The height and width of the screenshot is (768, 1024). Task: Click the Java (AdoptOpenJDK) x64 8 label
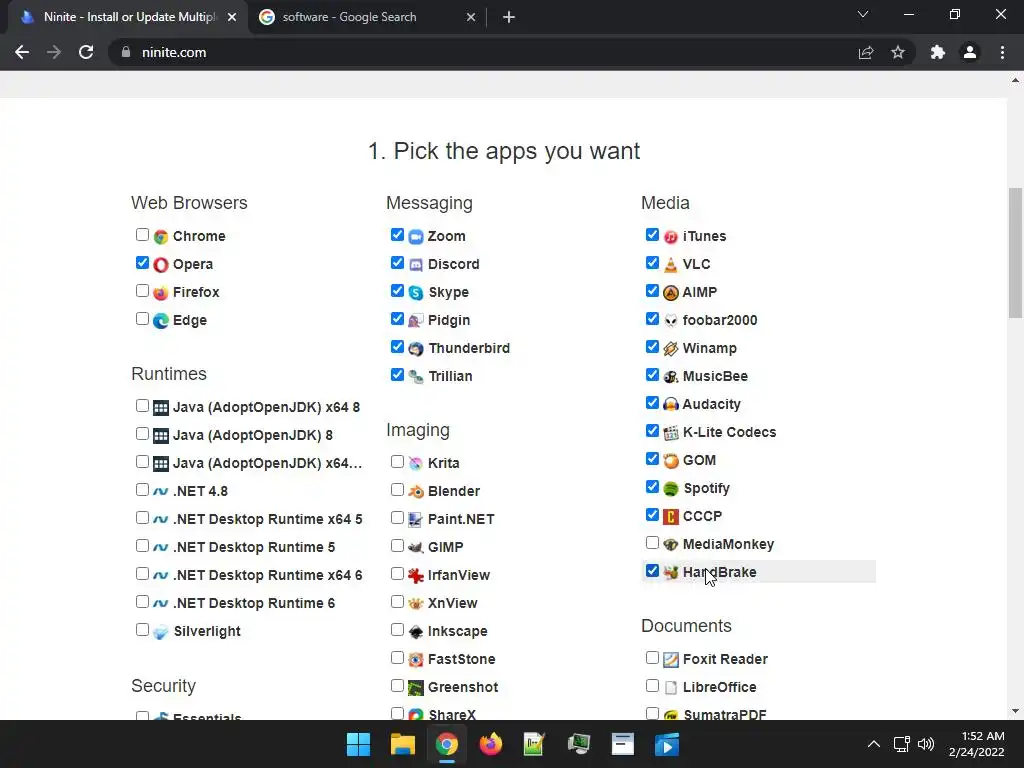(x=266, y=408)
